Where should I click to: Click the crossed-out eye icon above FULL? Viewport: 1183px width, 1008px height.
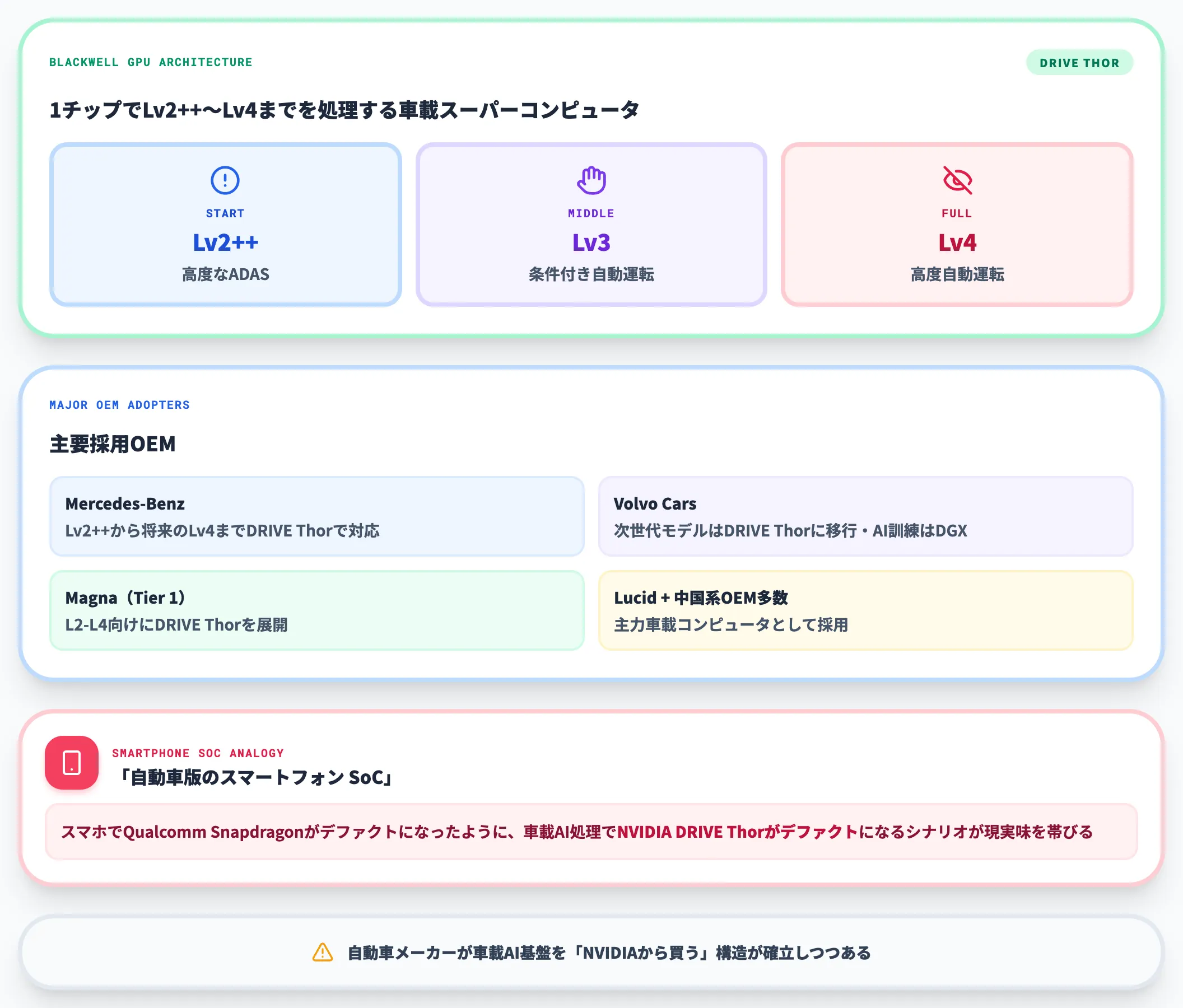pyautogui.click(x=957, y=180)
